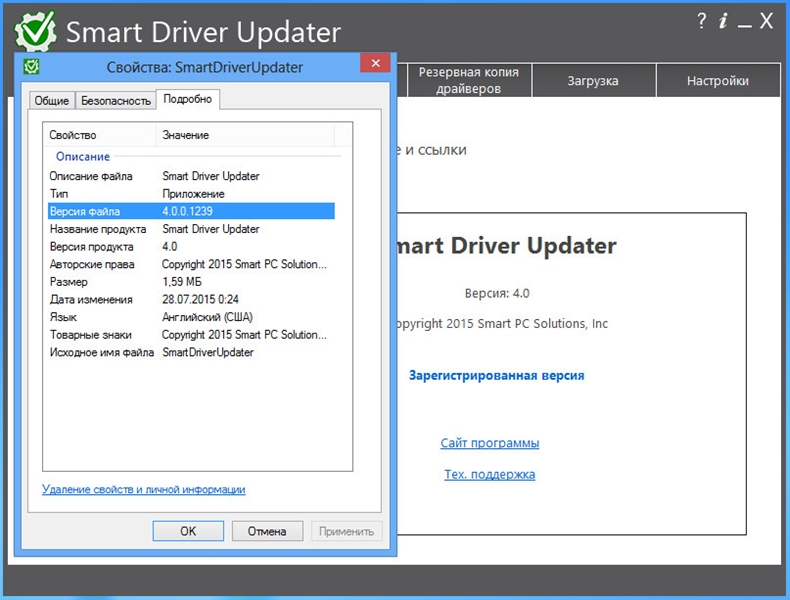This screenshot has height=600, width=790.
Task: Select the Исходное имя файла row
Action: (191, 353)
